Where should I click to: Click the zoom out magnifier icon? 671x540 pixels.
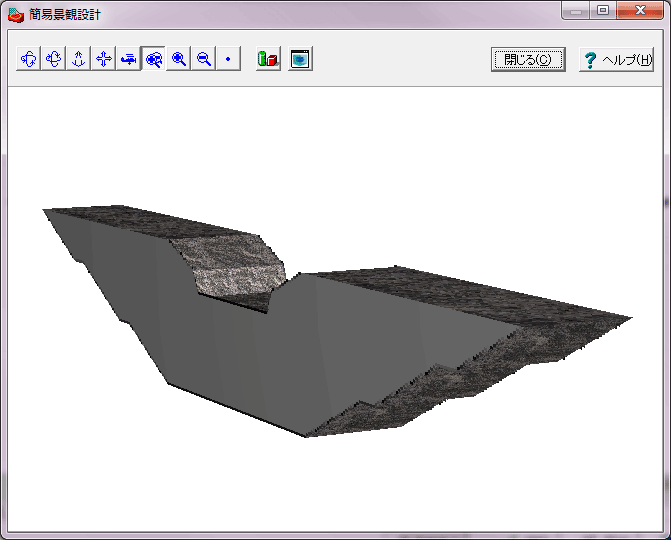click(204, 59)
